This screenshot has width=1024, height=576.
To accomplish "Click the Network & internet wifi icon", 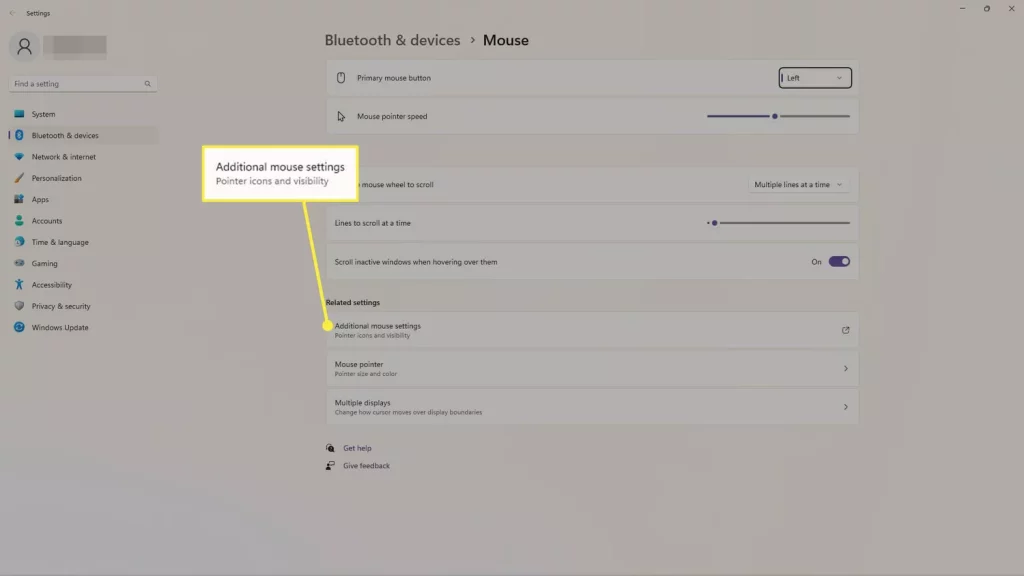I will (x=19, y=157).
